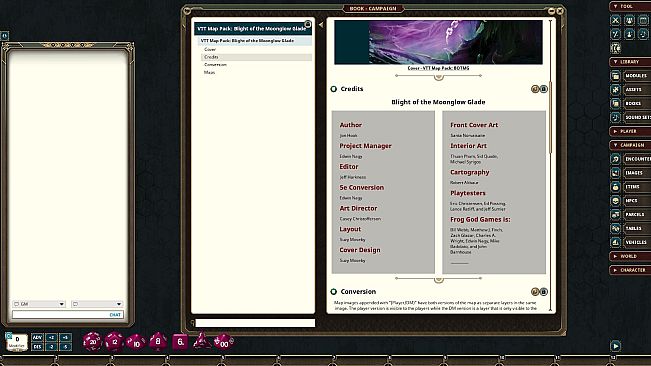Collapse the book index with left arrow
The image size is (651, 366).
(321, 25)
